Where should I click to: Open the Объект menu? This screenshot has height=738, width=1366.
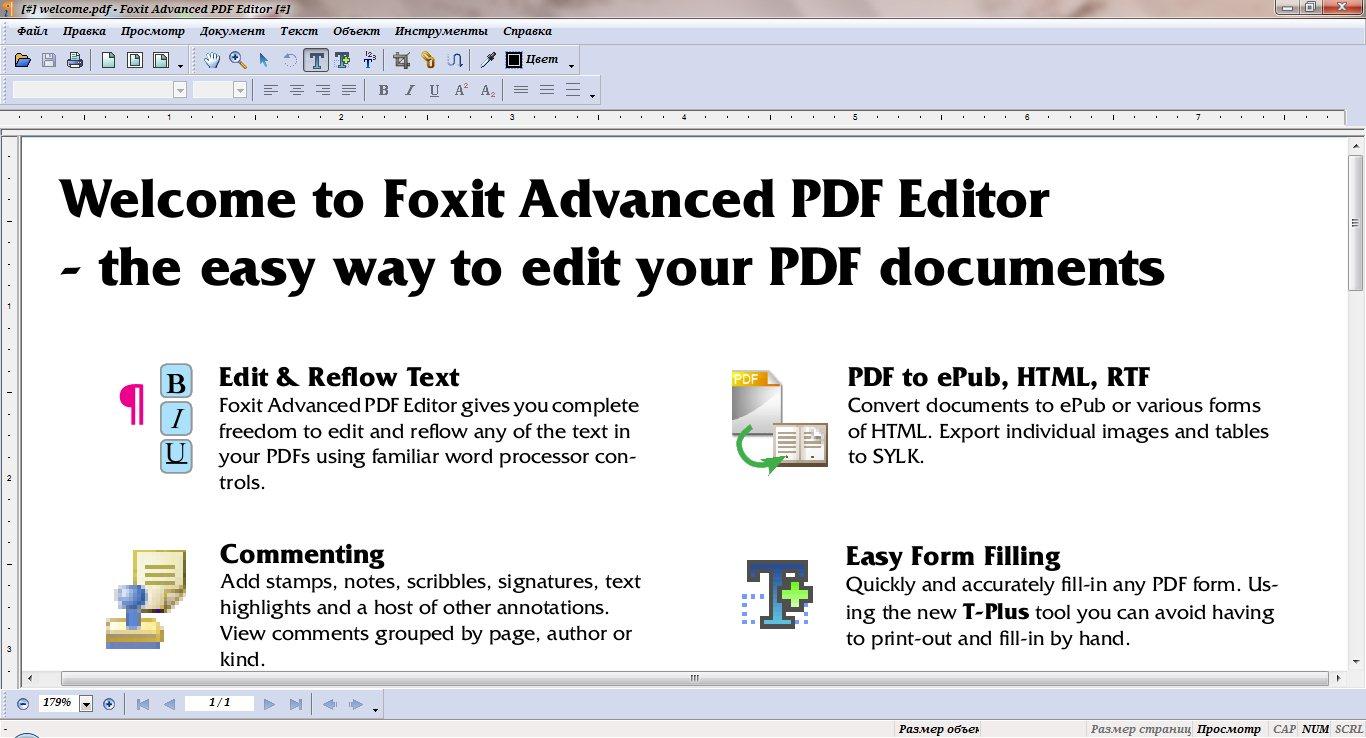tap(356, 31)
